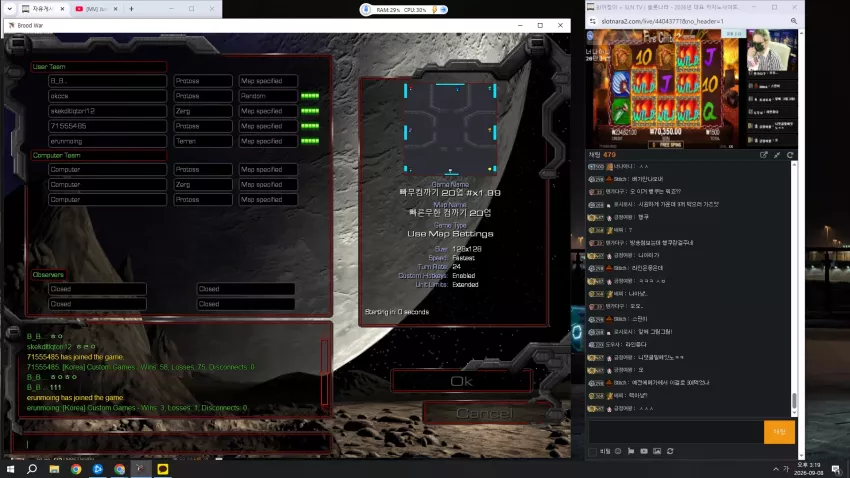Click the Computer Team header
The width and height of the screenshot is (850, 478).
coord(99,156)
